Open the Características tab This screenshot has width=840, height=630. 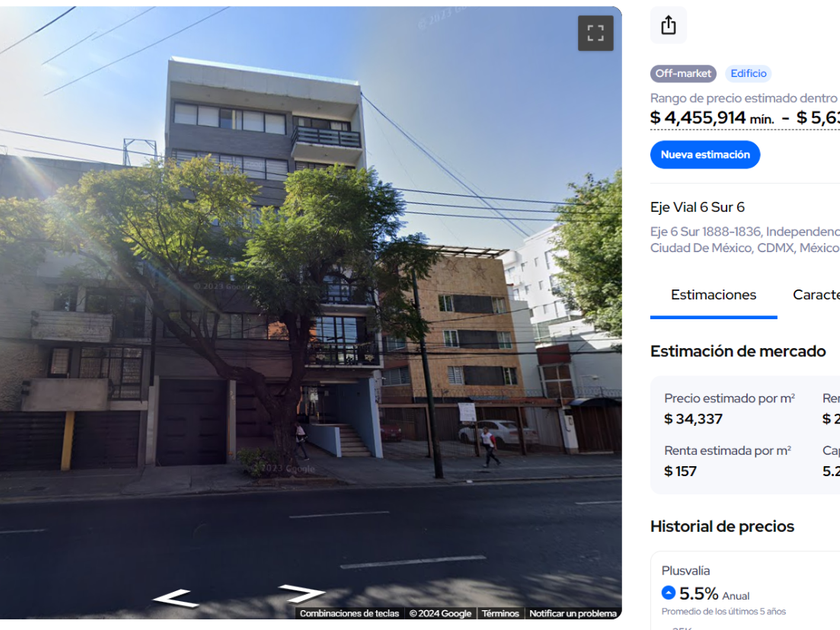click(815, 295)
